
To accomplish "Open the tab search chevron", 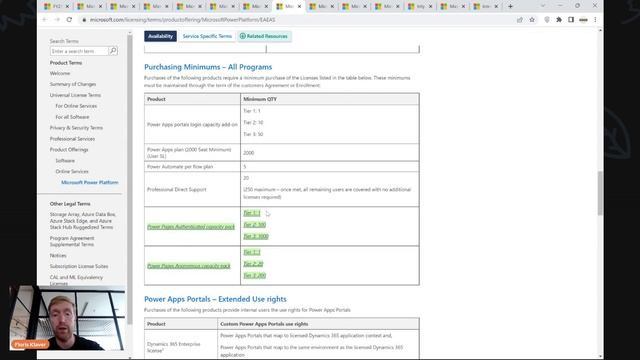I will coord(543,6).
